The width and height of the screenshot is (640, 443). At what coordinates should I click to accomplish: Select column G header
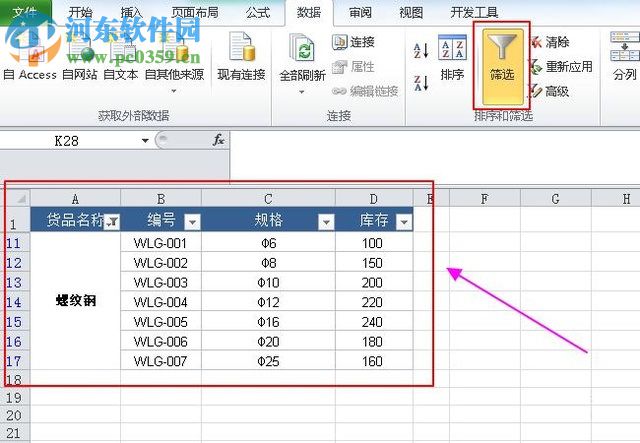point(556,199)
